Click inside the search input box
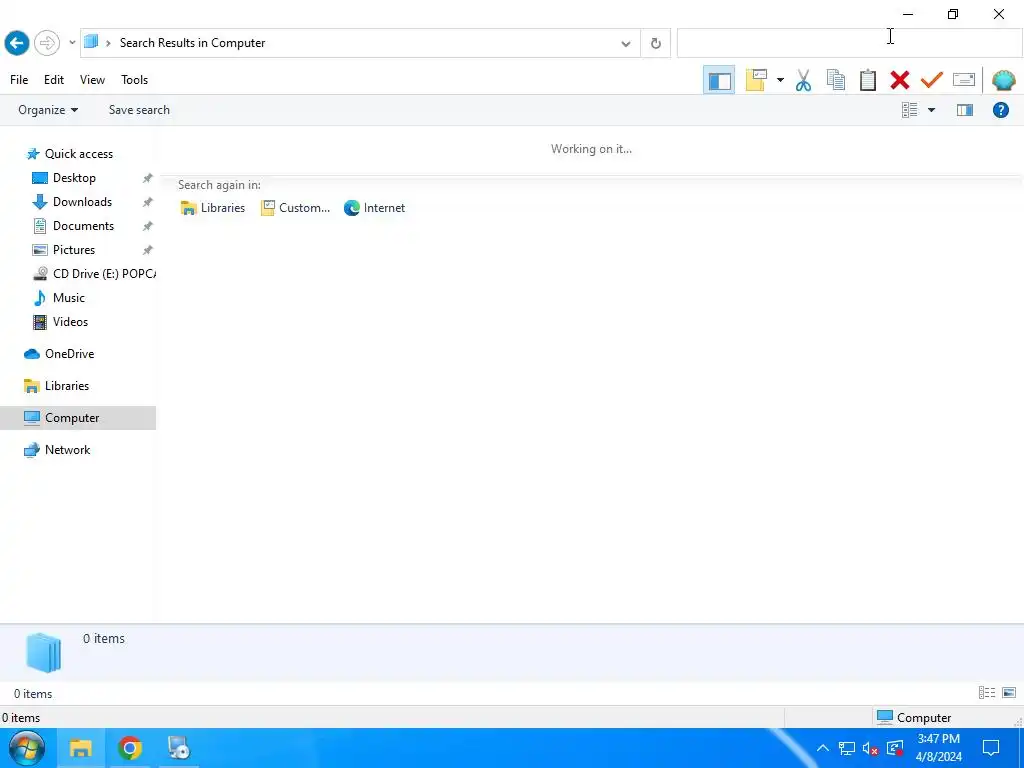Screen dimensions: 1024x768 tap(850, 43)
